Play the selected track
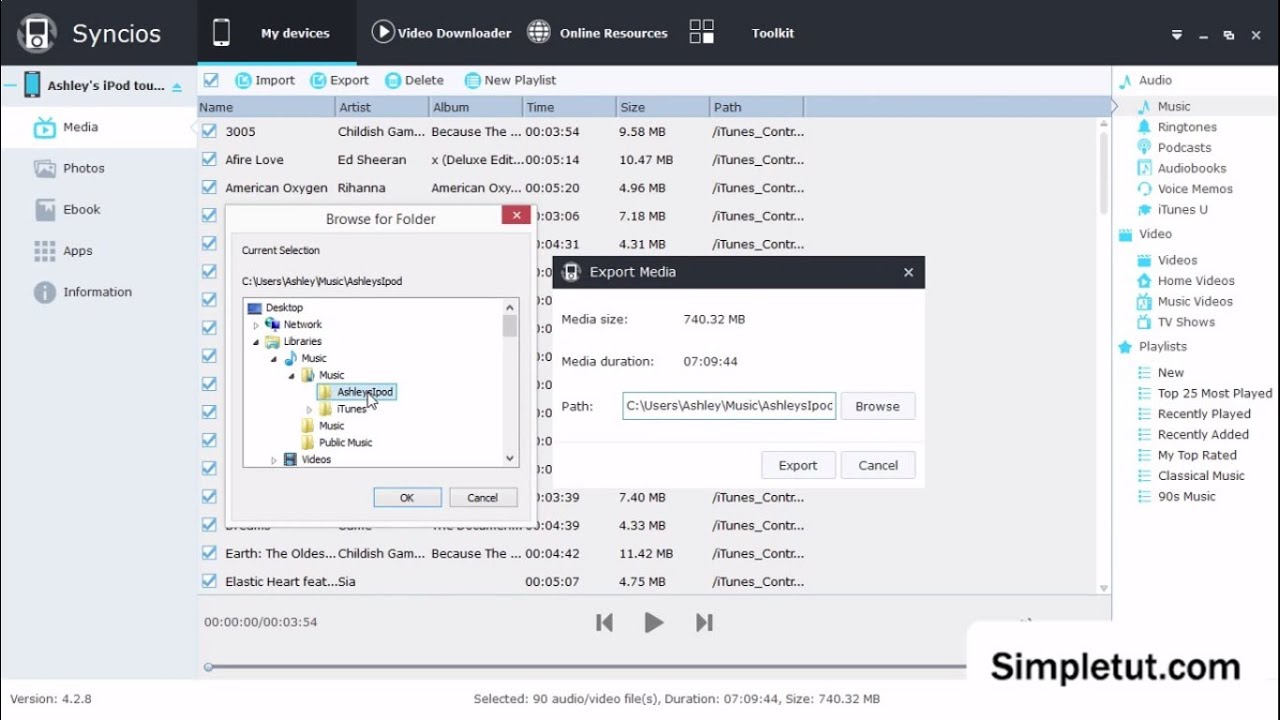The width and height of the screenshot is (1280, 720). [654, 623]
